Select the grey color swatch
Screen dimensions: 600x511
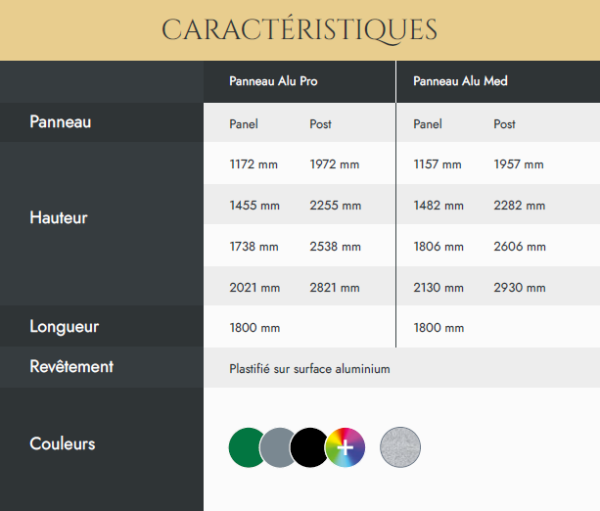click(x=277, y=447)
